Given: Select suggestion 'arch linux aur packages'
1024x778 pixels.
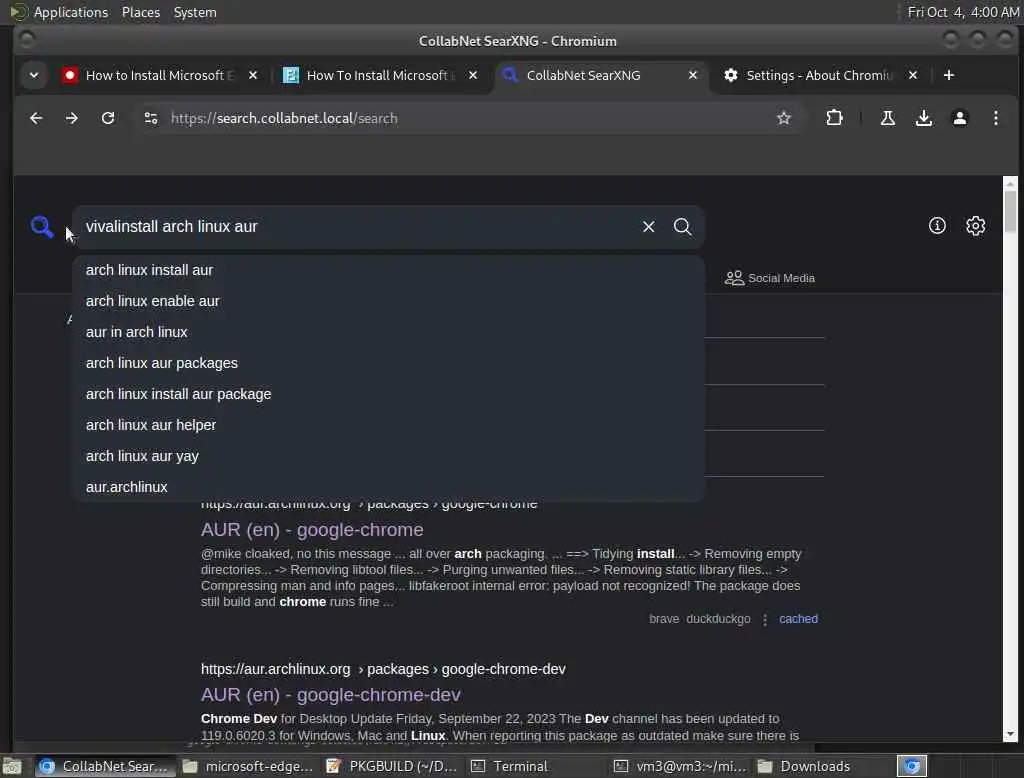Looking at the screenshot, I should [389, 363].
